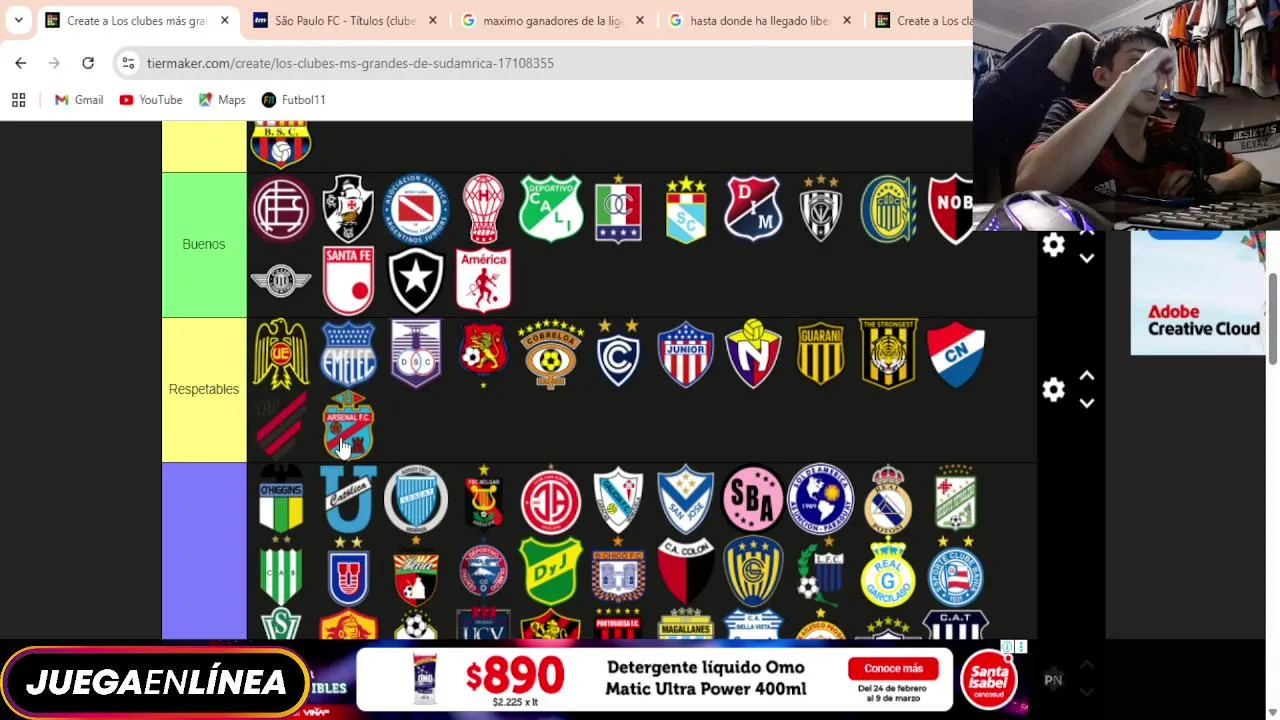
Task: Select the Independiente Medellín DIM crest
Action: coord(753,209)
